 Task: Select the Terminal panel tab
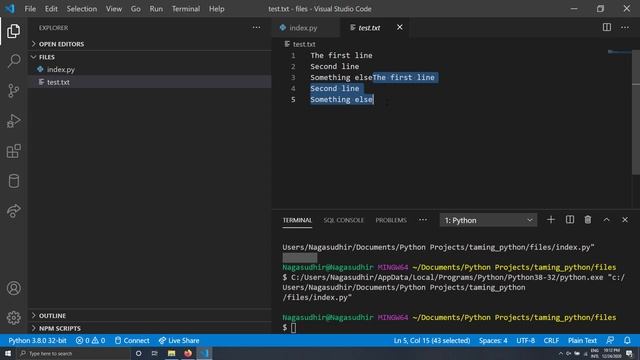(297, 220)
